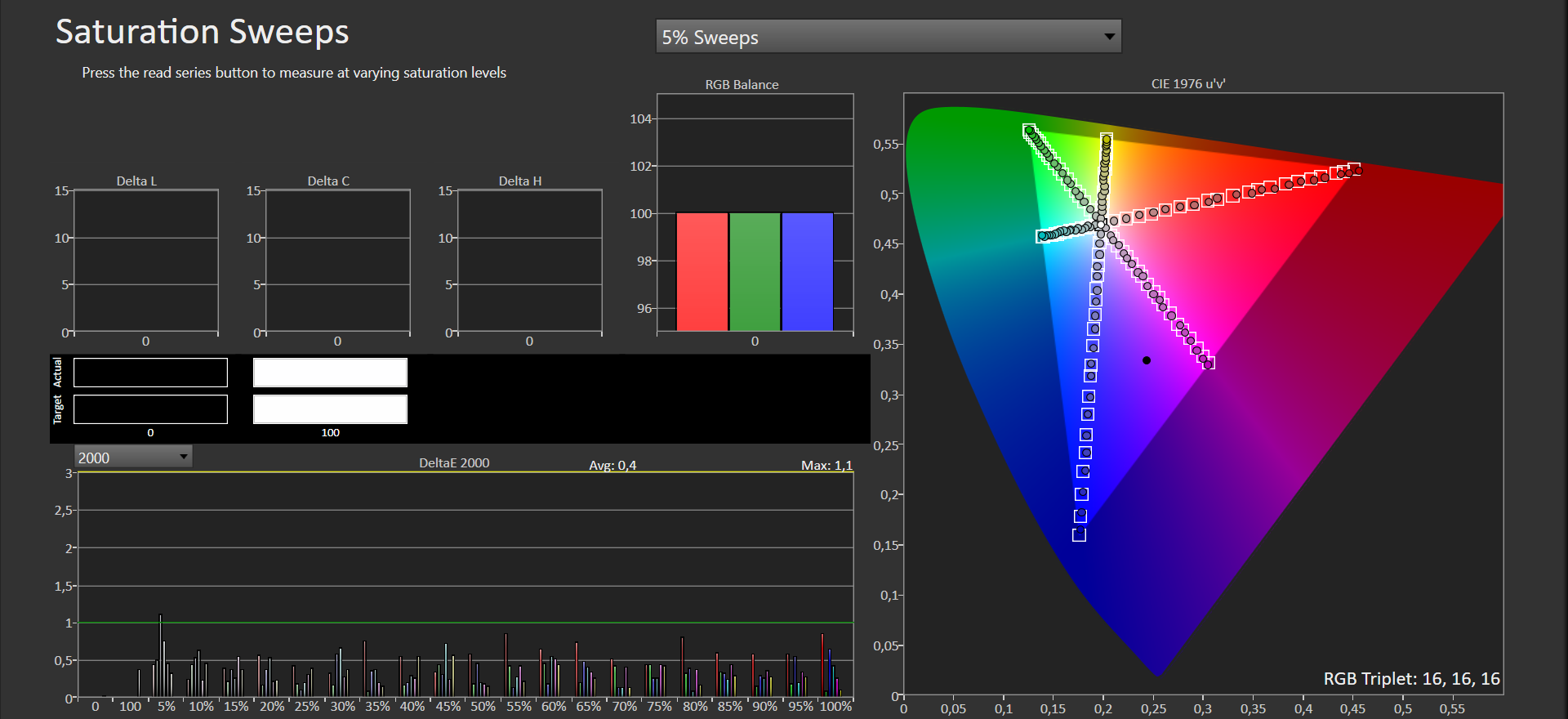Select the Delta C chart

pos(337,261)
